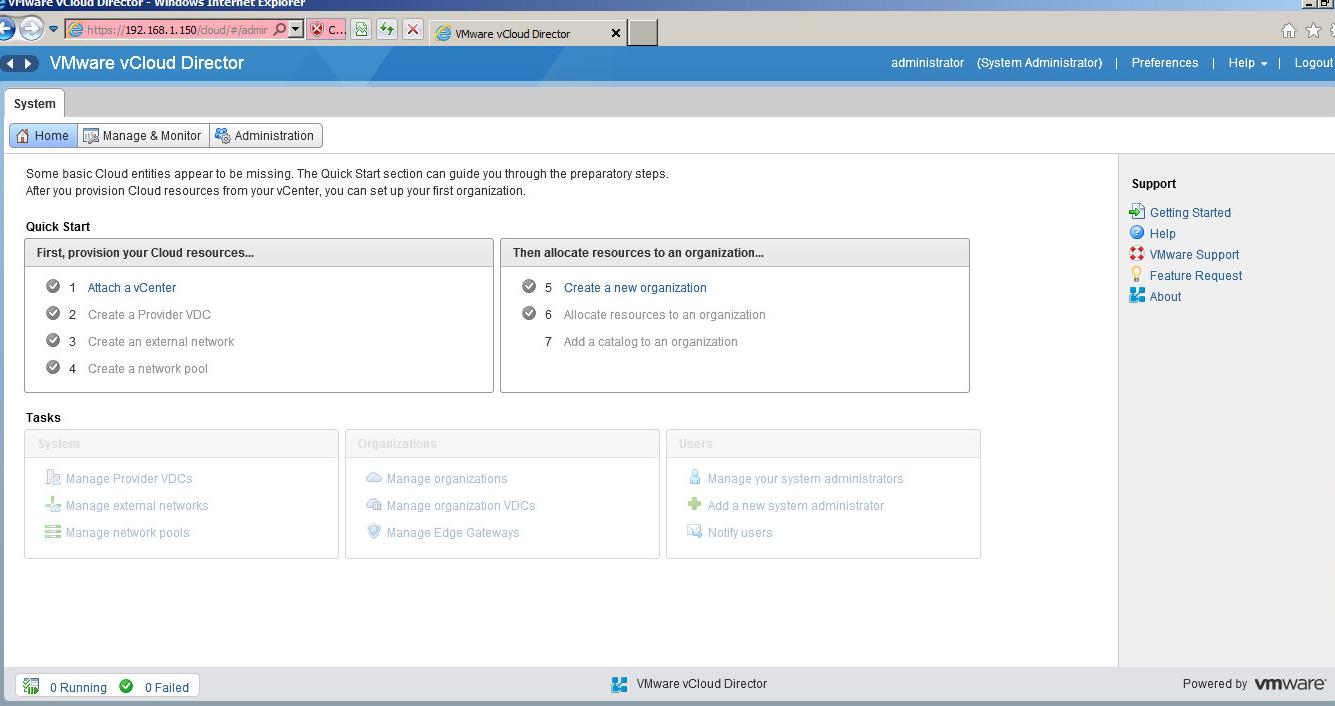Click the IE home icon
Screen dimensions: 1335x706
pos(1289,31)
